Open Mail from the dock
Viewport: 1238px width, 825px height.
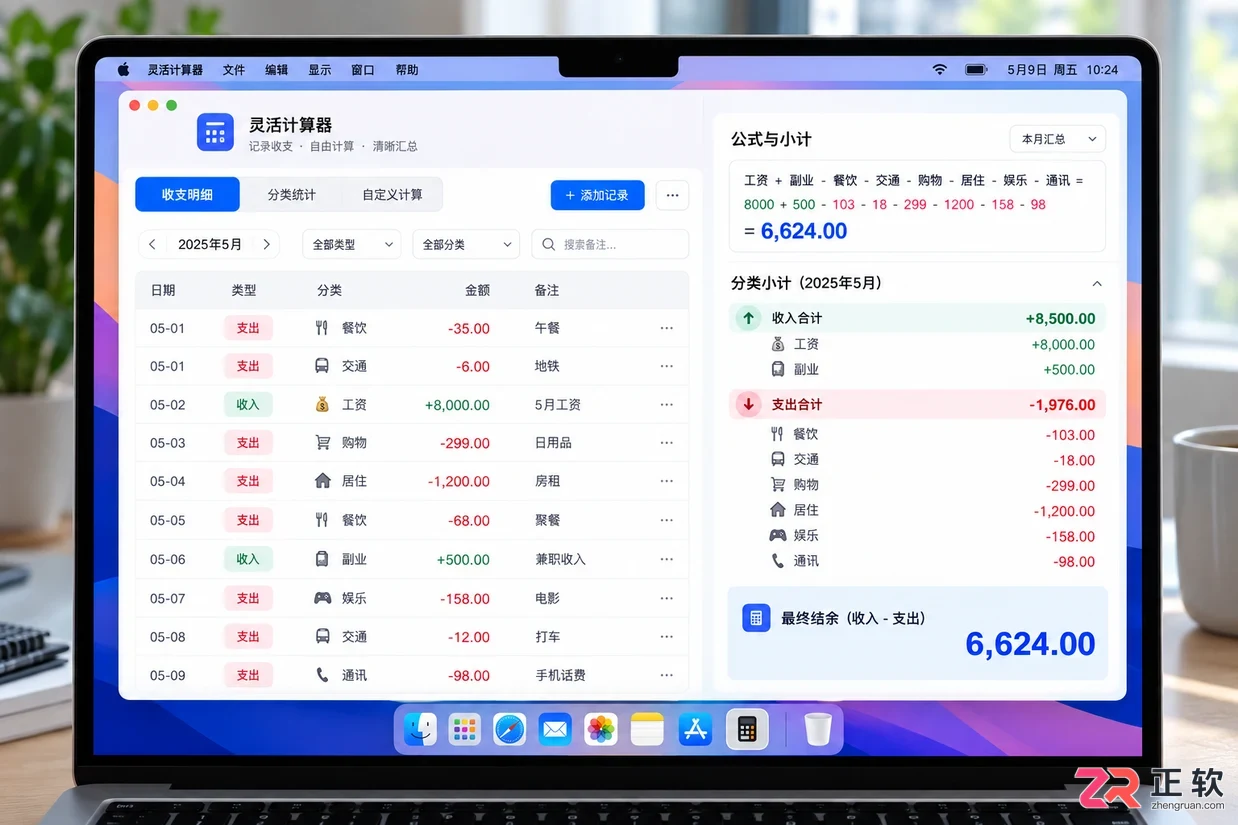(x=555, y=730)
